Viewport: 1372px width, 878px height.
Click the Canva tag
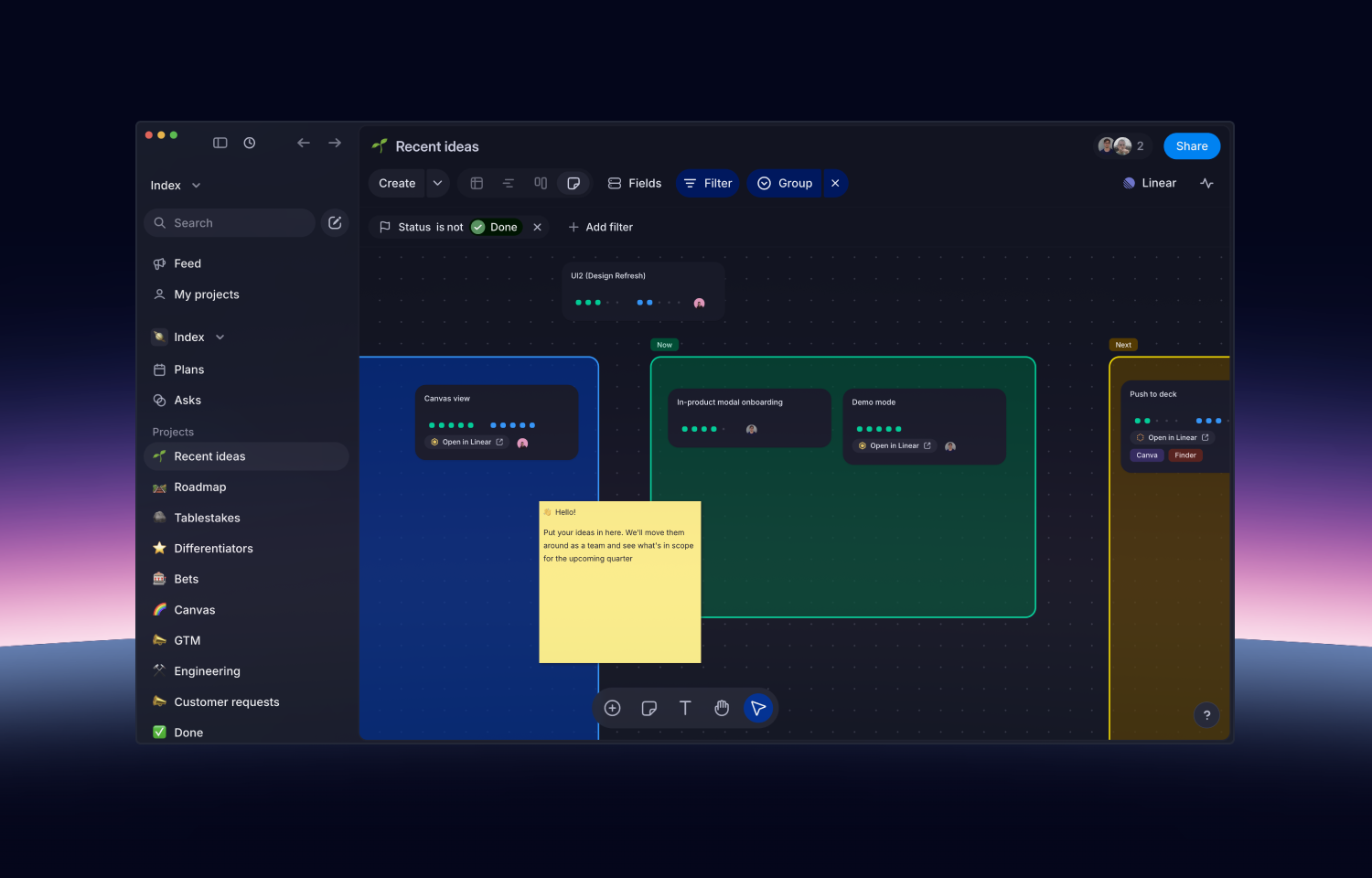pos(1147,455)
